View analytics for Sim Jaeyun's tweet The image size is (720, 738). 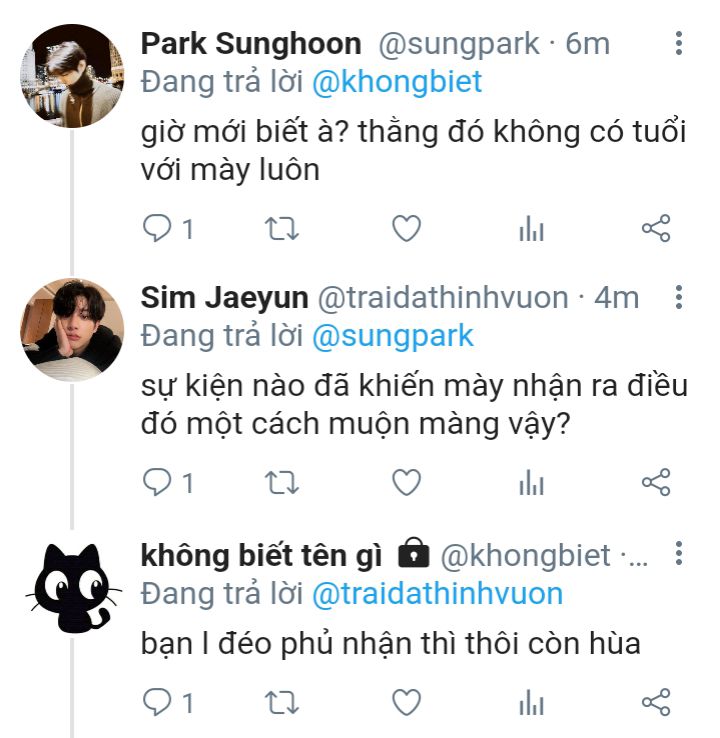(x=531, y=483)
